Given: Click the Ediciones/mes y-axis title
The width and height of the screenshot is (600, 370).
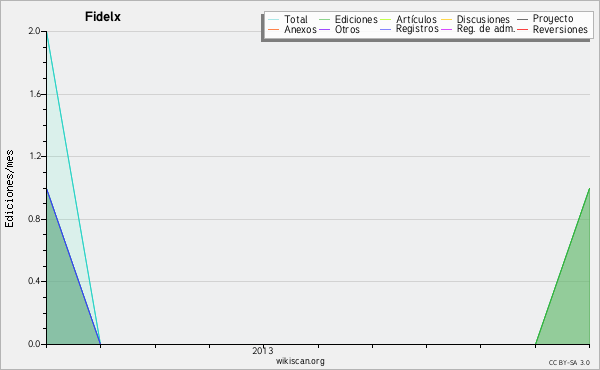Looking at the screenshot, I should (9, 189).
